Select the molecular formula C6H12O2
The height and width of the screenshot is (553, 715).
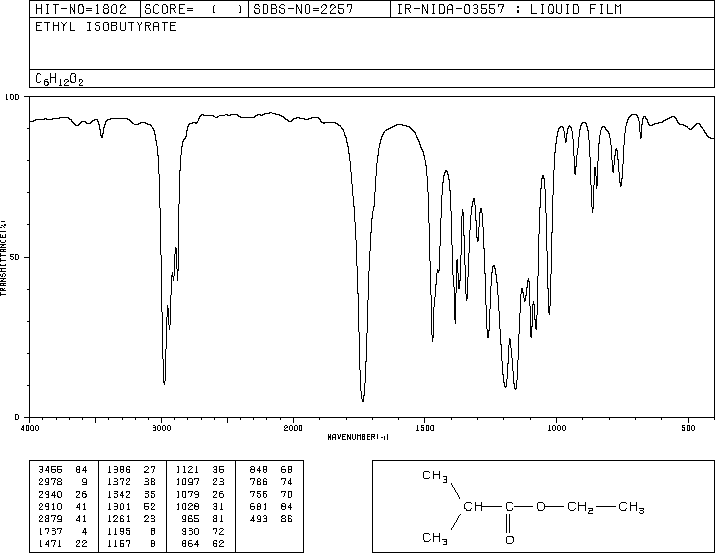[59, 79]
